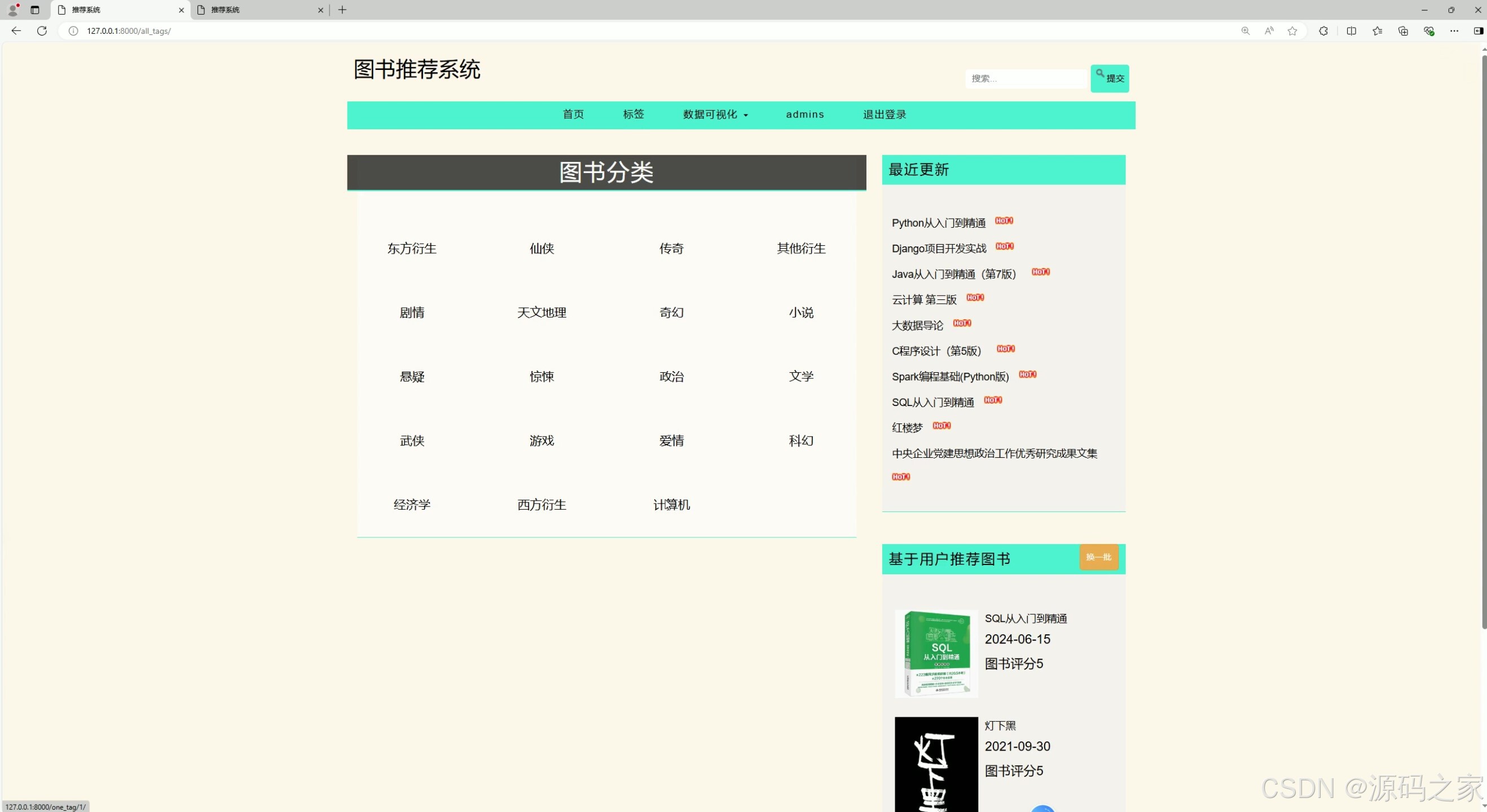Click the SQL从入门到精通 book cover
Viewport: 1487px width, 812px height.
[935, 653]
